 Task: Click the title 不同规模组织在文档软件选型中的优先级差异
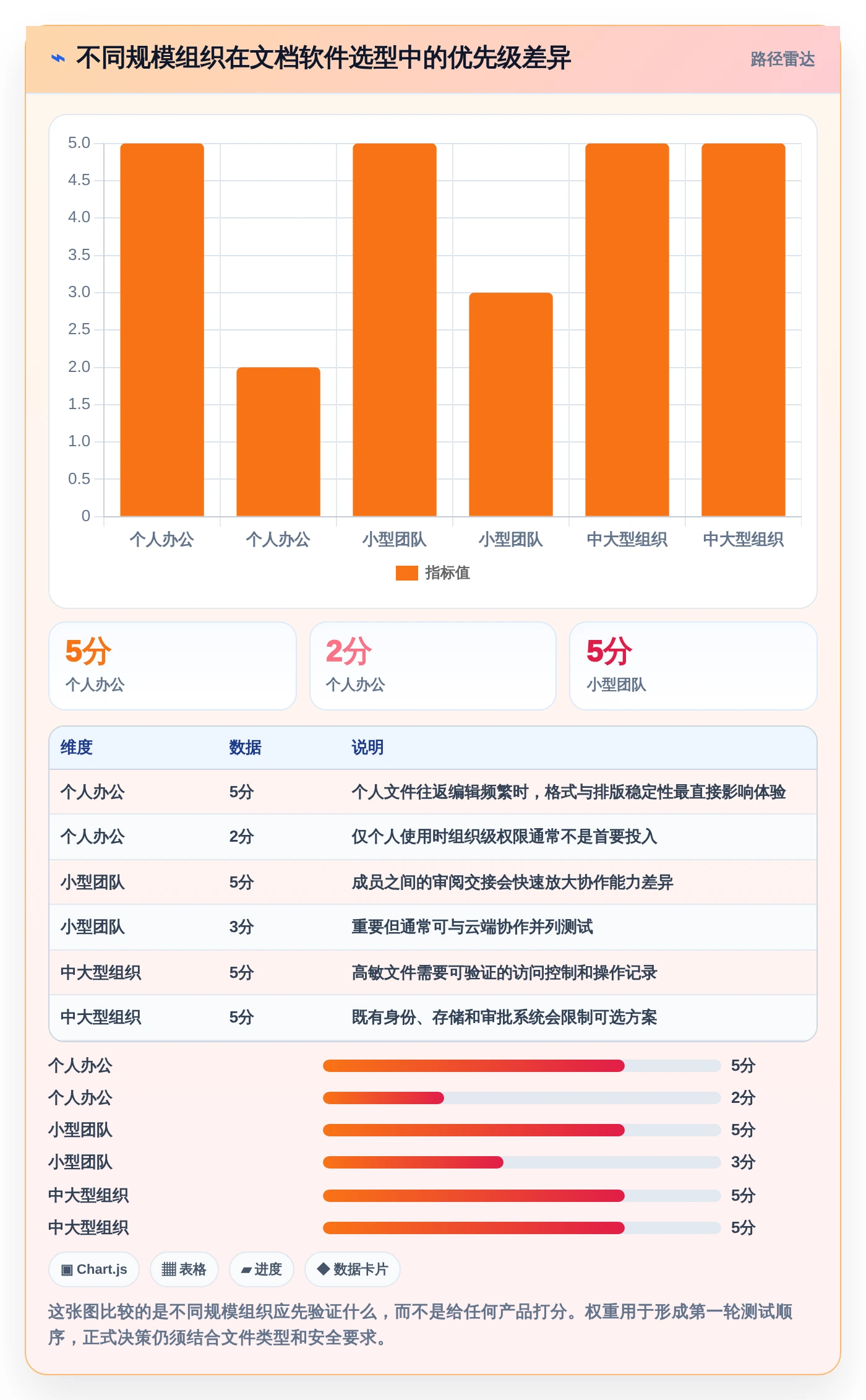(324, 58)
